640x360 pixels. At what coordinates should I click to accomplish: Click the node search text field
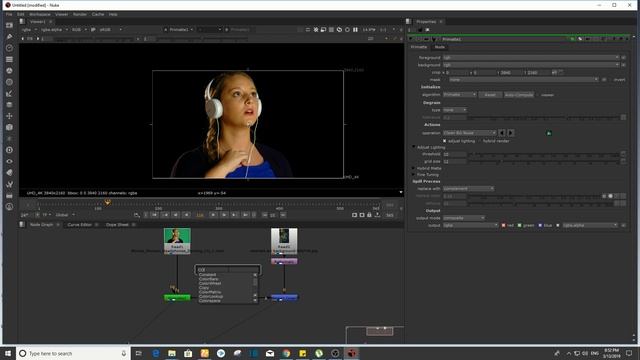point(228,270)
